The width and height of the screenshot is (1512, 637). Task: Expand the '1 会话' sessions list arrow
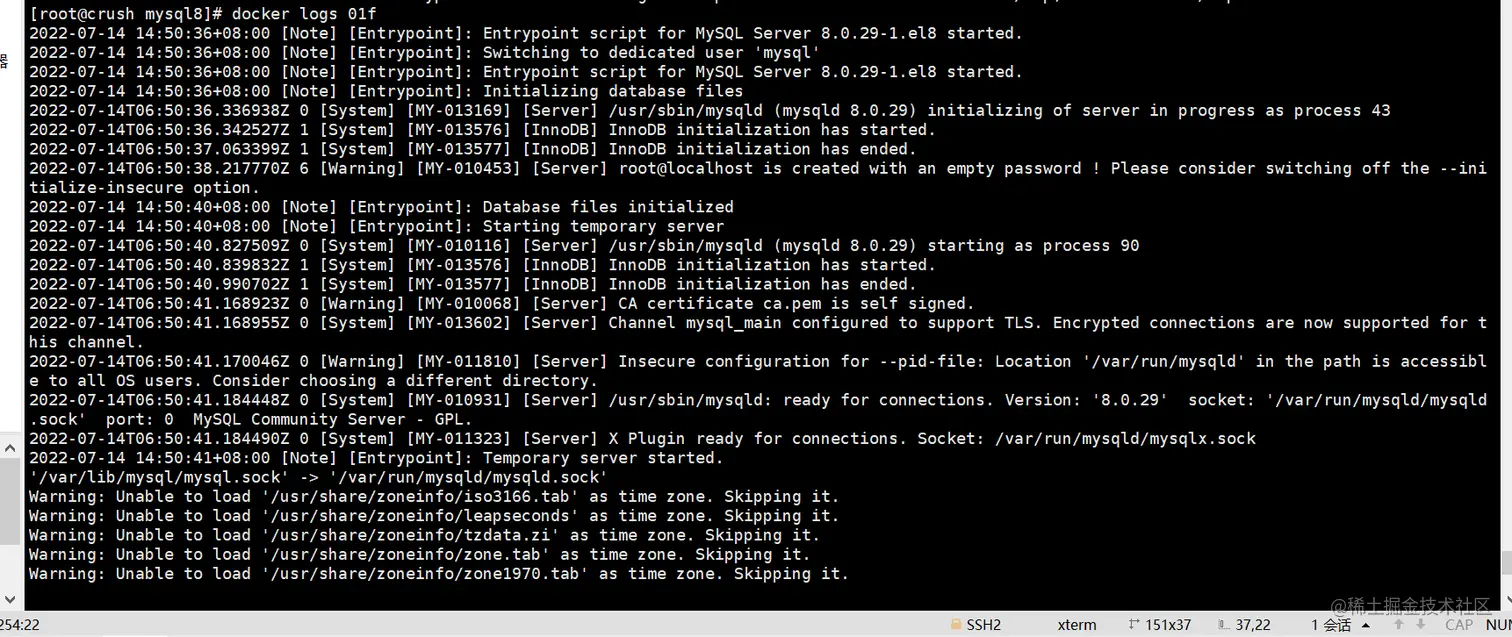(x=1366, y=626)
